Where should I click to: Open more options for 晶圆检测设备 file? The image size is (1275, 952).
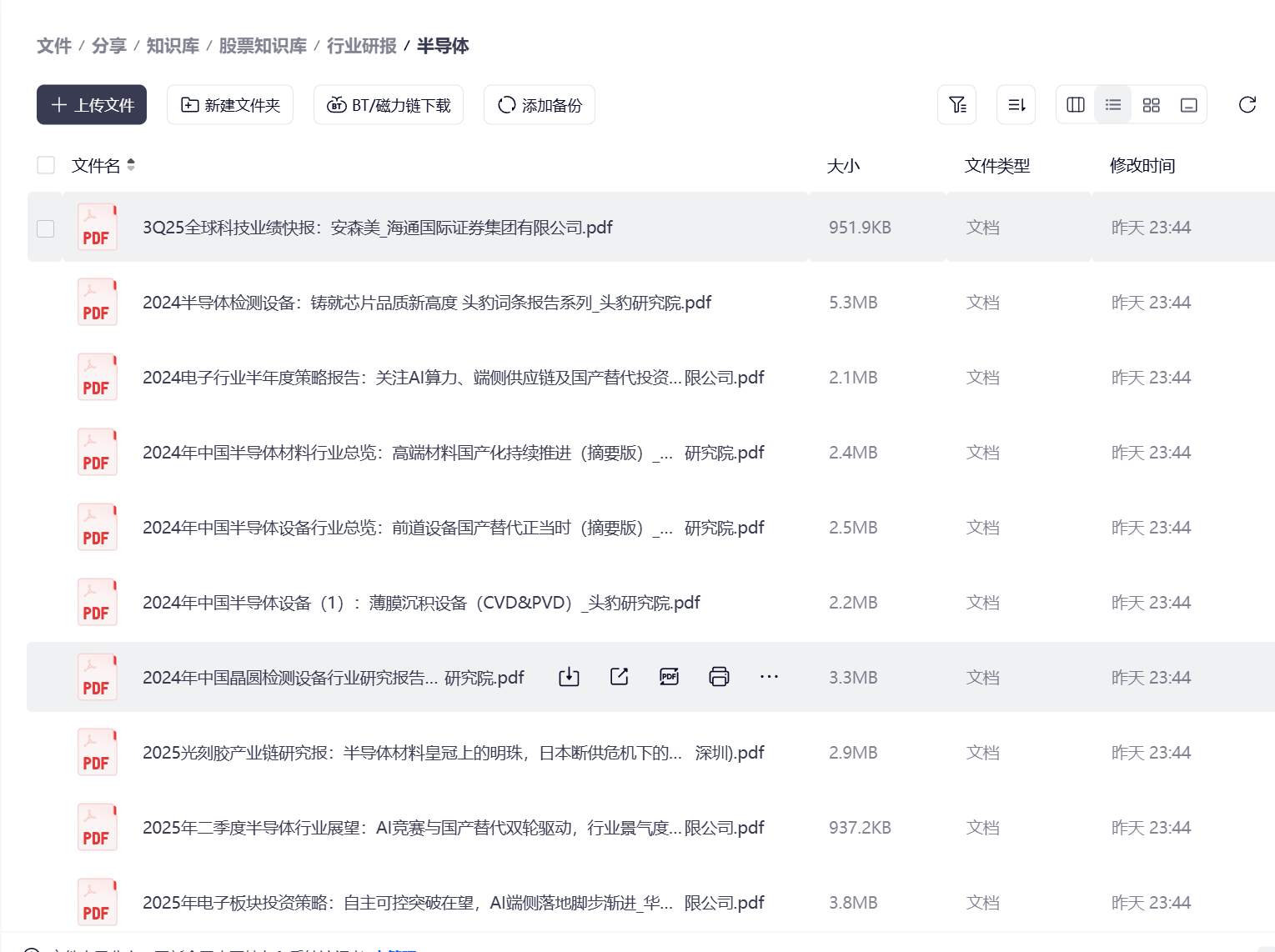769,677
